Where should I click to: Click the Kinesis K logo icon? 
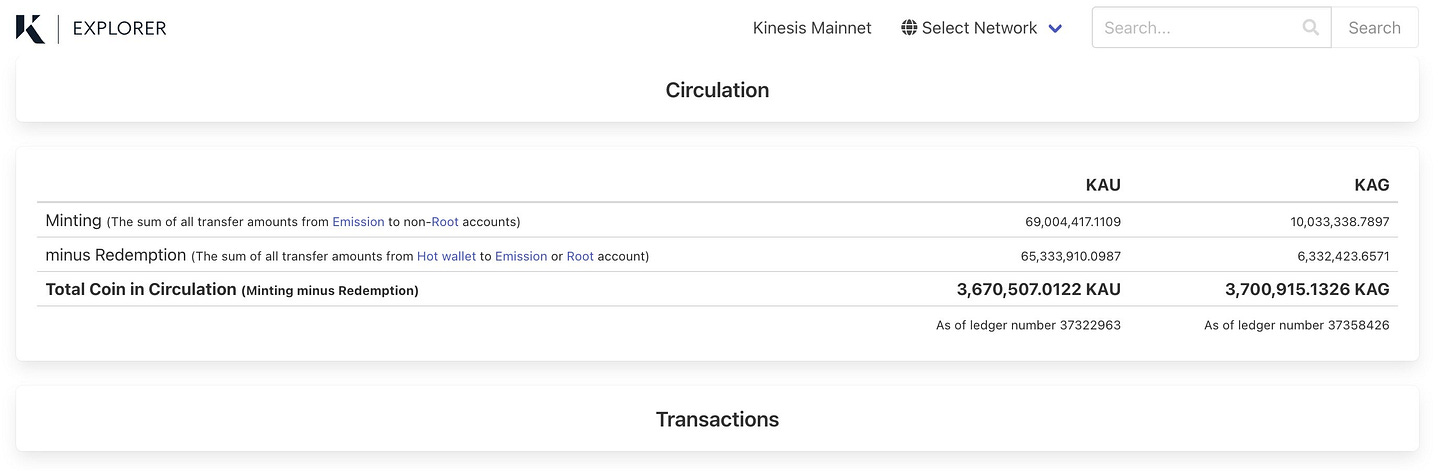pyautogui.click(x=30, y=28)
